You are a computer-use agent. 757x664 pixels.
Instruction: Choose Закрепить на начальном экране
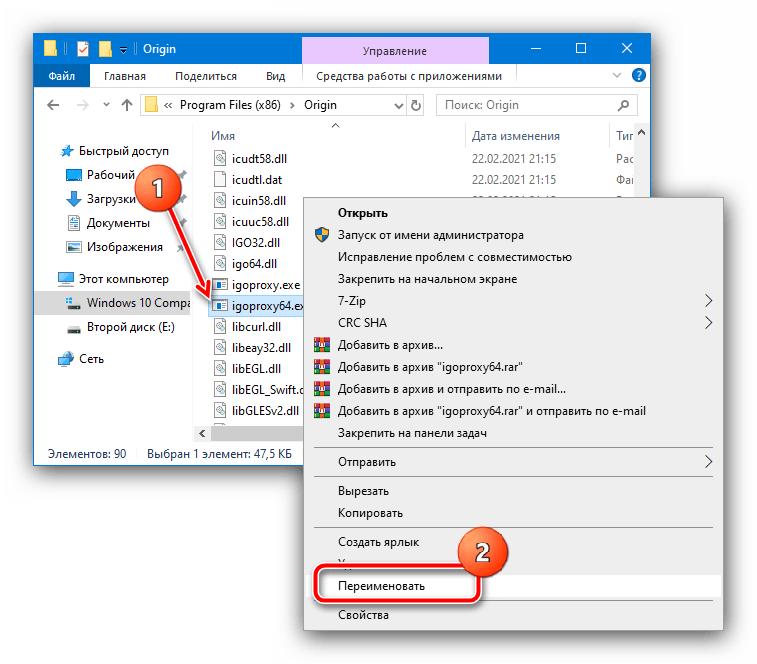pyautogui.click(x=513, y=279)
